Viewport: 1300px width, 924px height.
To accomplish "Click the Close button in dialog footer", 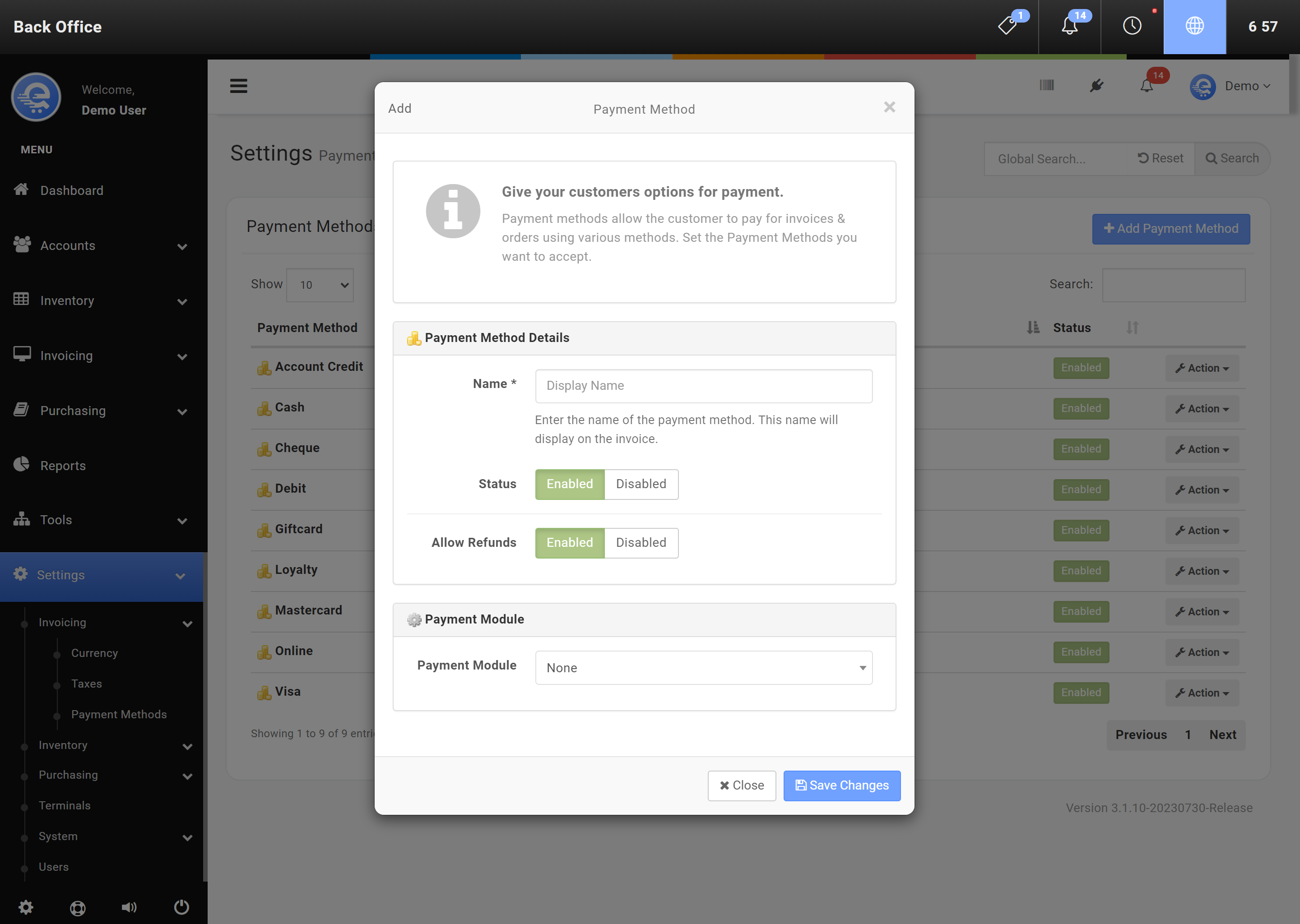I will click(741, 785).
